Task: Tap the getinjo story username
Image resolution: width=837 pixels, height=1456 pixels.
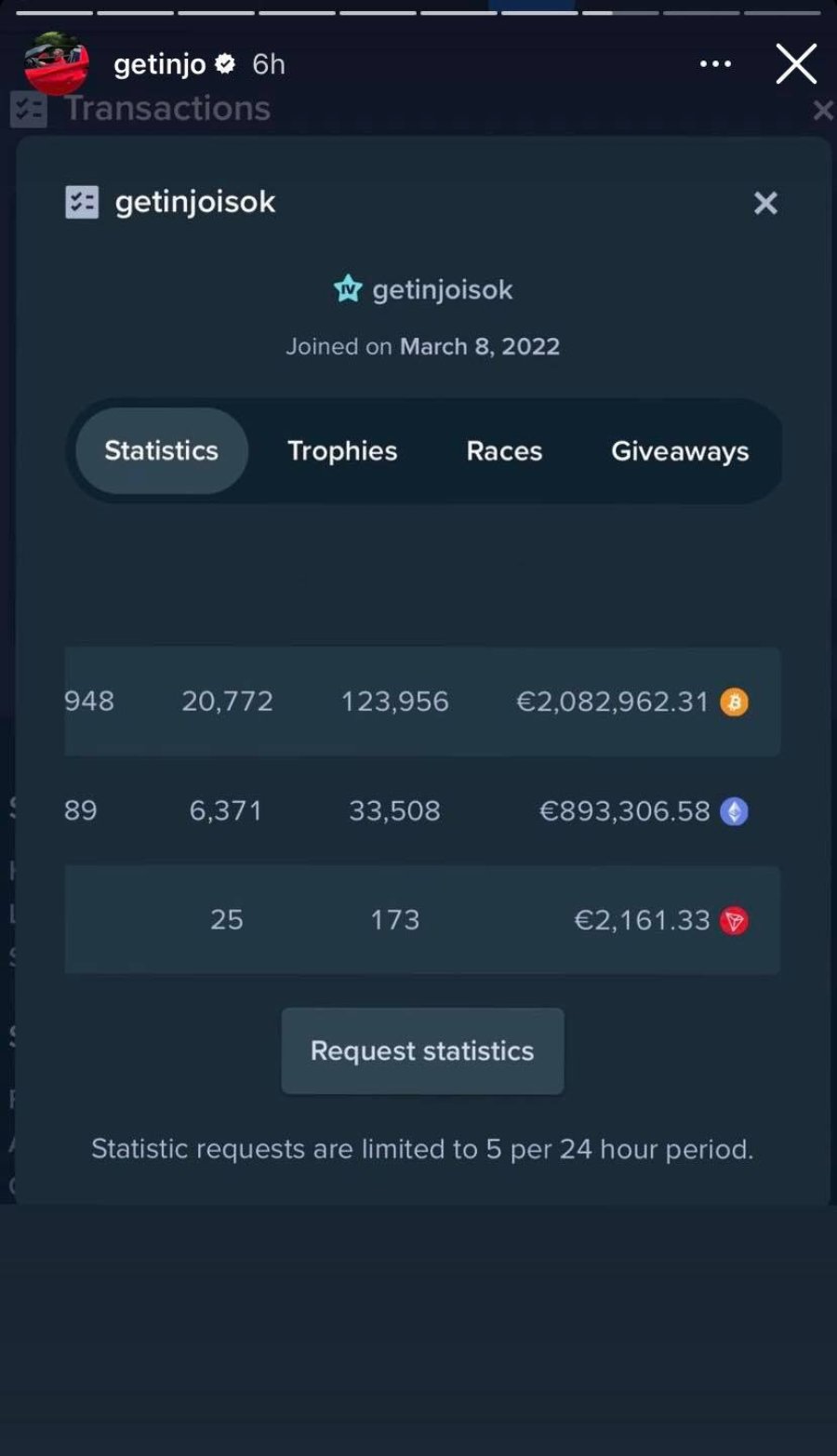Action: [160, 64]
